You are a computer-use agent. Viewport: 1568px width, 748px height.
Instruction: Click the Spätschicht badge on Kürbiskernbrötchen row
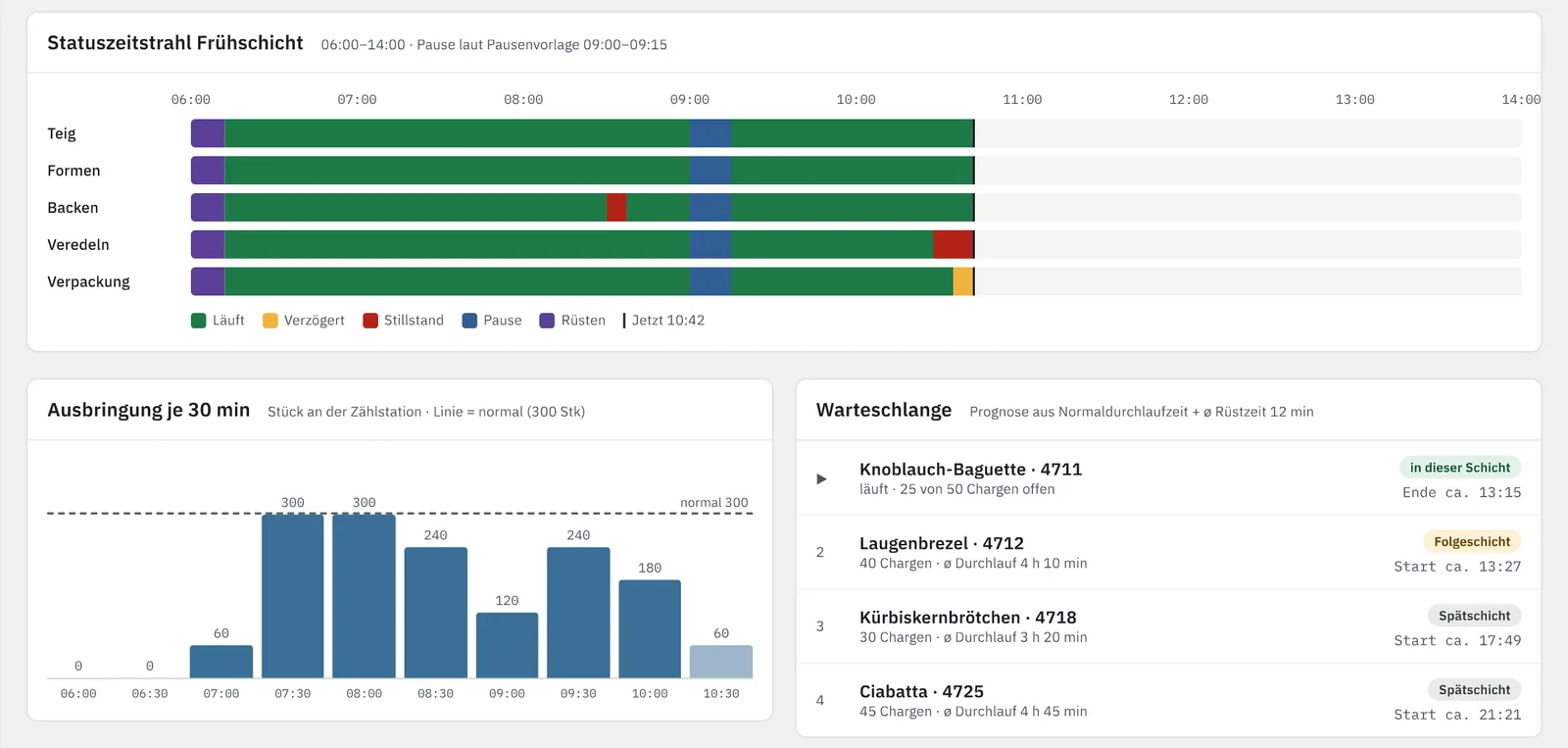[x=1474, y=616]
